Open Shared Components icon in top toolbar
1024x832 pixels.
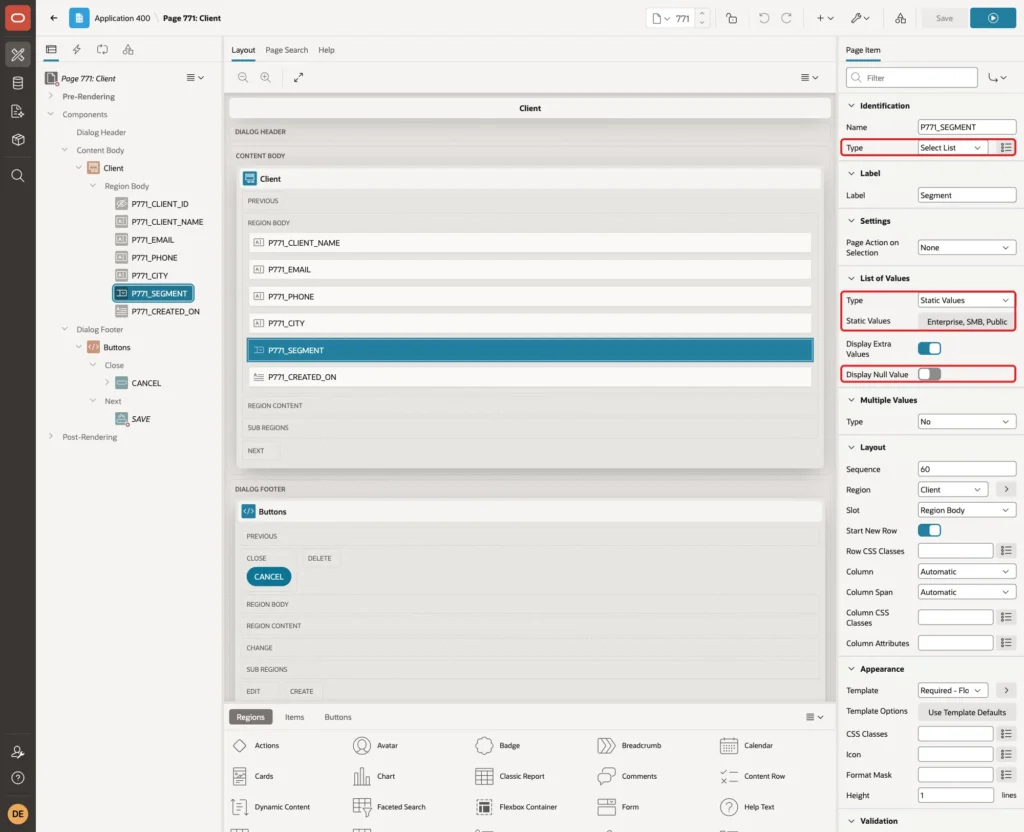[901, 18]
